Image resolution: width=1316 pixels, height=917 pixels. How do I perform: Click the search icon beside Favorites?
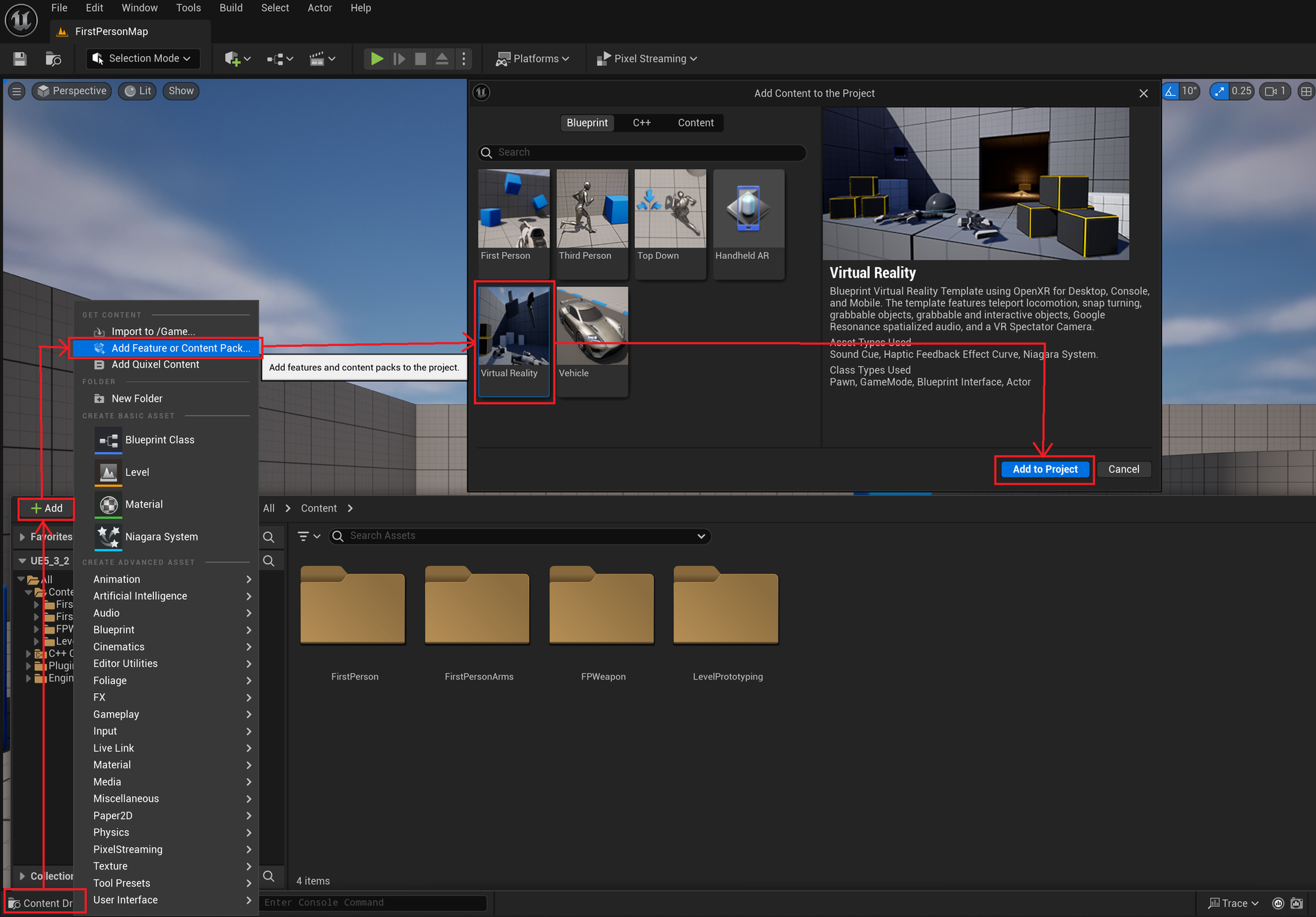(268, 537)
